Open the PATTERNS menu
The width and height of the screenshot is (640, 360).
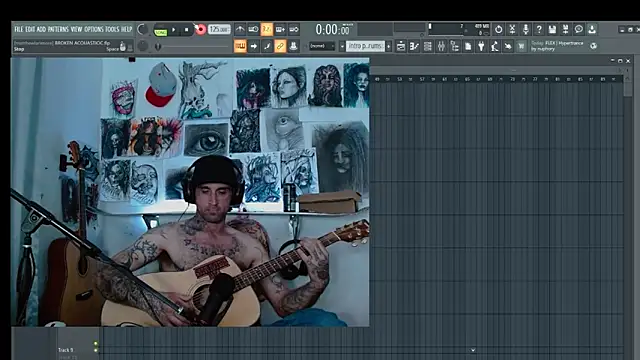click(x=58, y=29)
